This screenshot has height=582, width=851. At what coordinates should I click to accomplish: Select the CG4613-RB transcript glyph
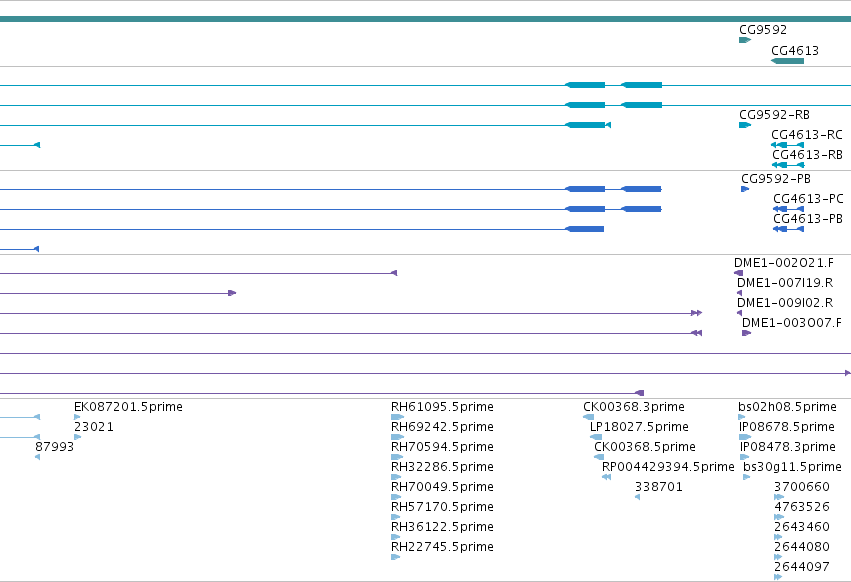pos(788,165)
